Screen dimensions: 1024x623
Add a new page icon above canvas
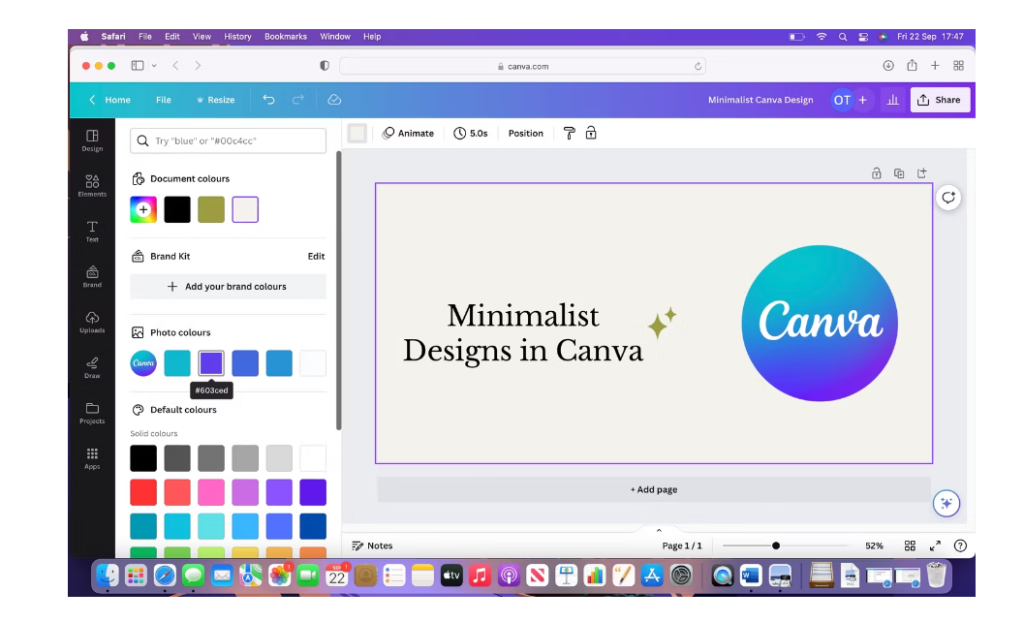[921, 173]
